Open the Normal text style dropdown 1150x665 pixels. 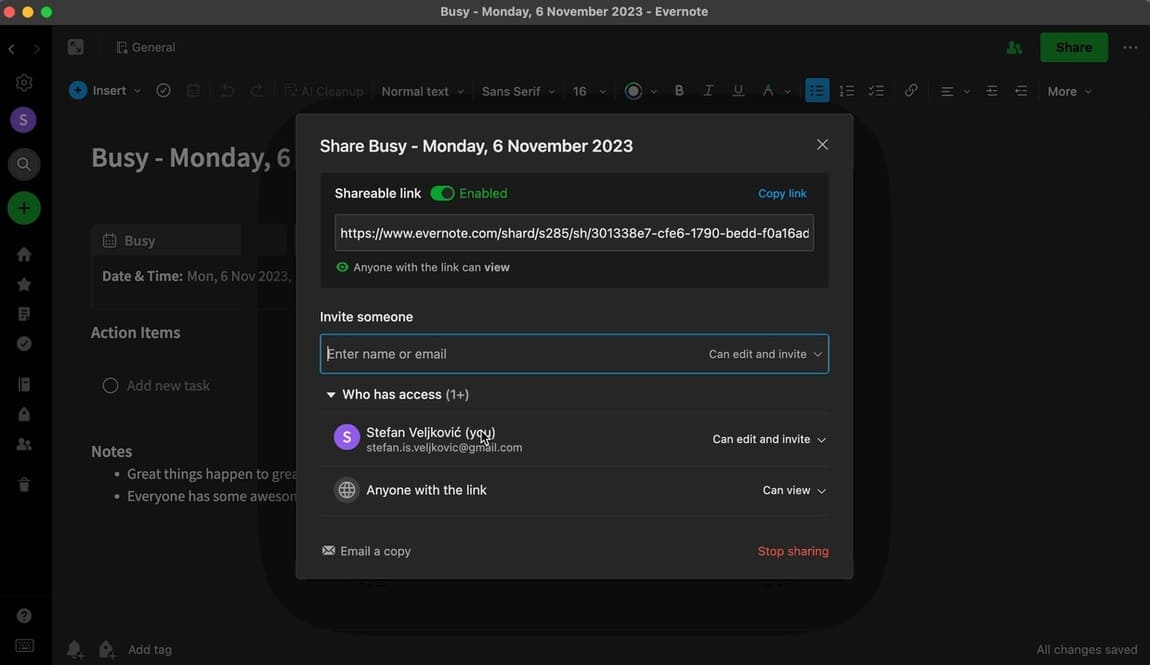(x=422, y=92)
